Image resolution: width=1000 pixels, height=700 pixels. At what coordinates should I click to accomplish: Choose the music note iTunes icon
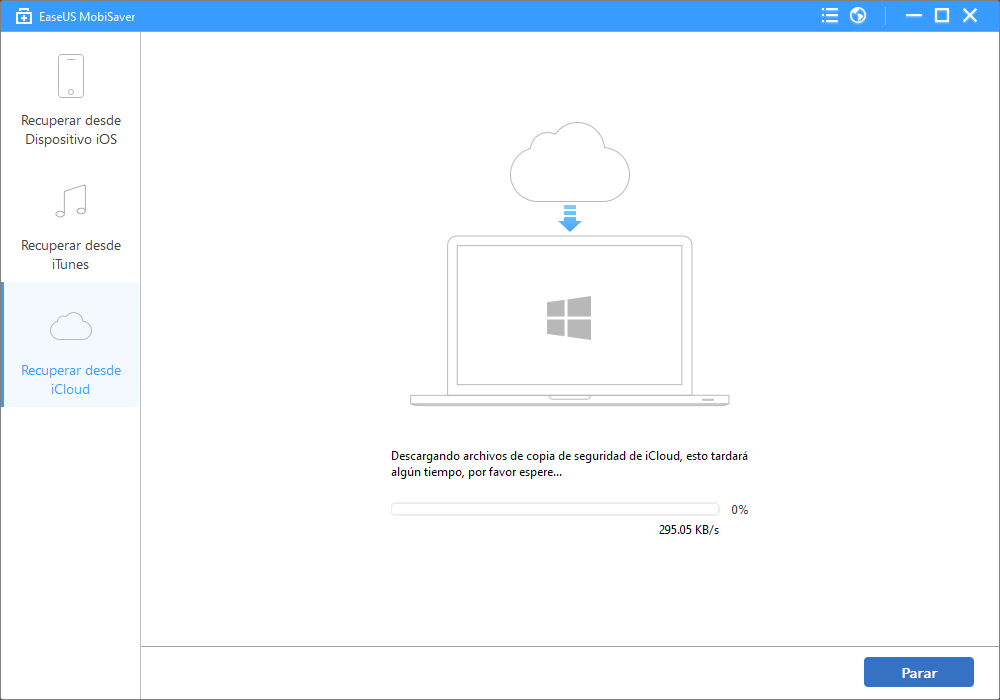tap(70, 201)
